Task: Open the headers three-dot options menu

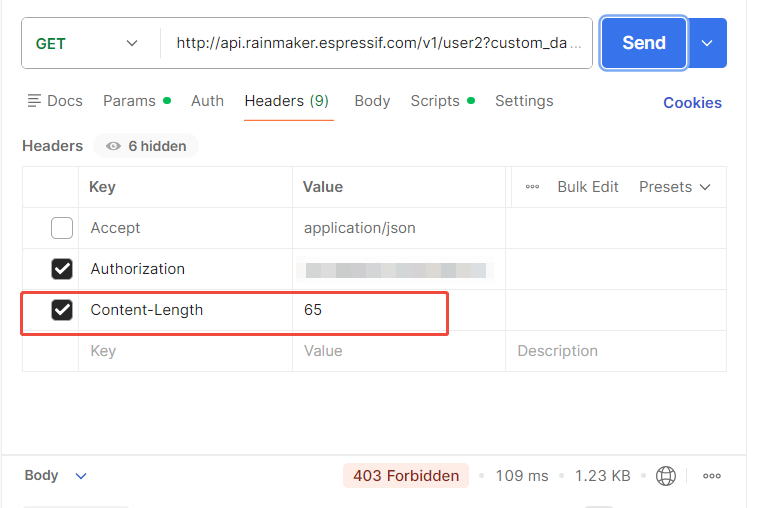Action: [532, 187]
